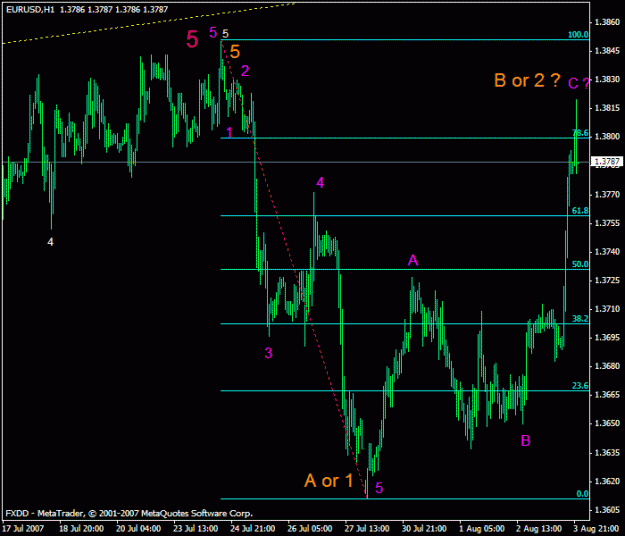This screenshot has height=536, width=625.
Task: Click the purple 3 wave label
Action: [269, 353]
